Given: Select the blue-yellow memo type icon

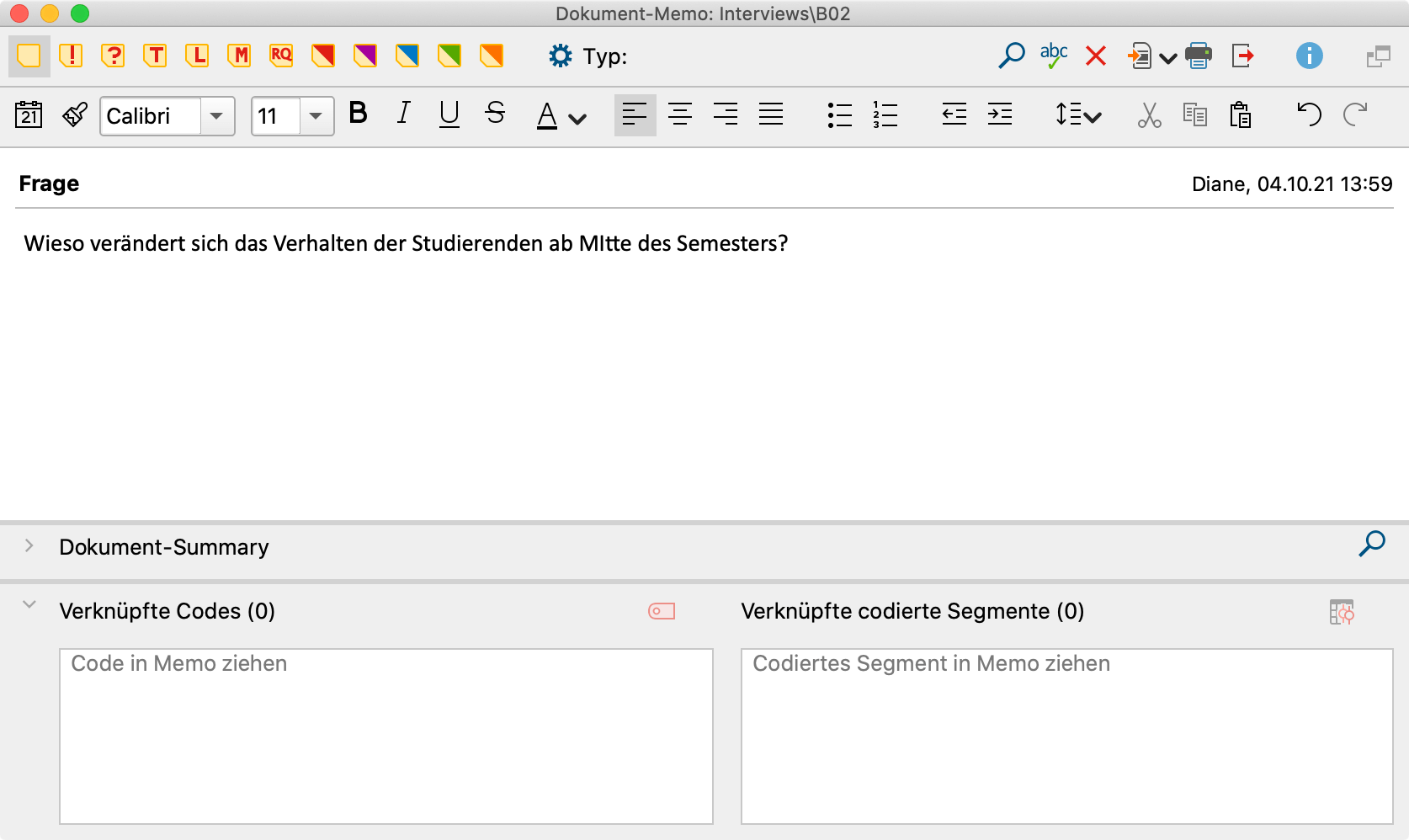Looking at the screenshot, I should coord(407,56).
